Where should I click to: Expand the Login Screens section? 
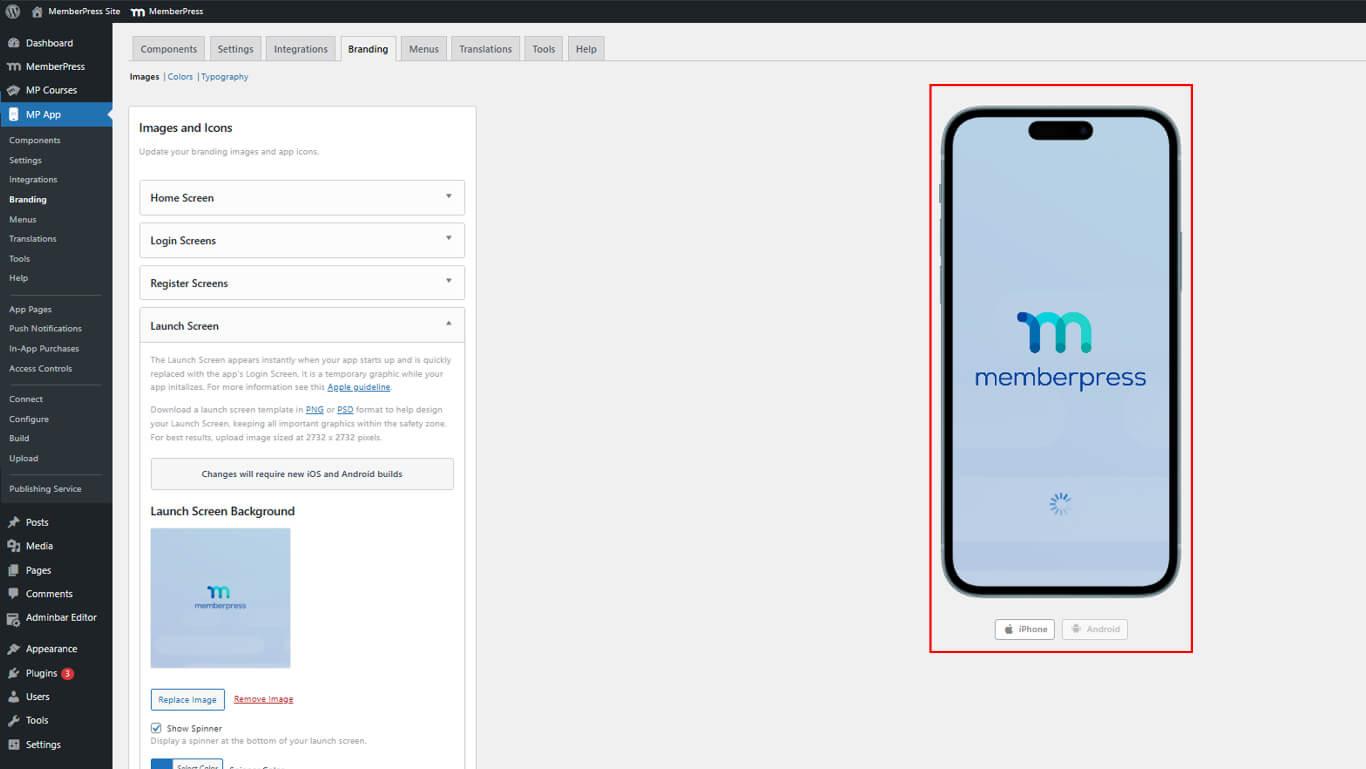[302, 240]
